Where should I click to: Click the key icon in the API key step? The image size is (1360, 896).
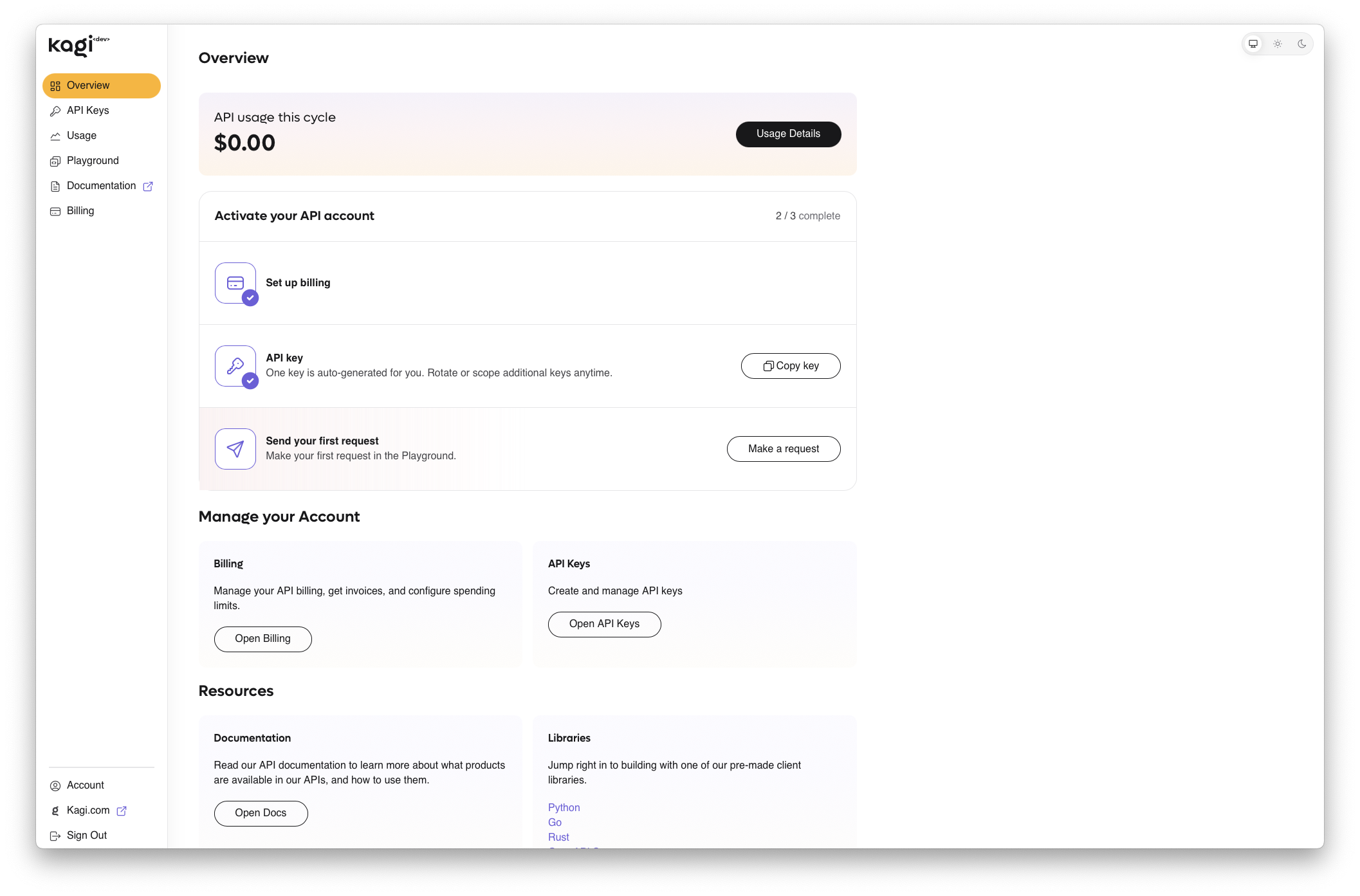[235, 365]
